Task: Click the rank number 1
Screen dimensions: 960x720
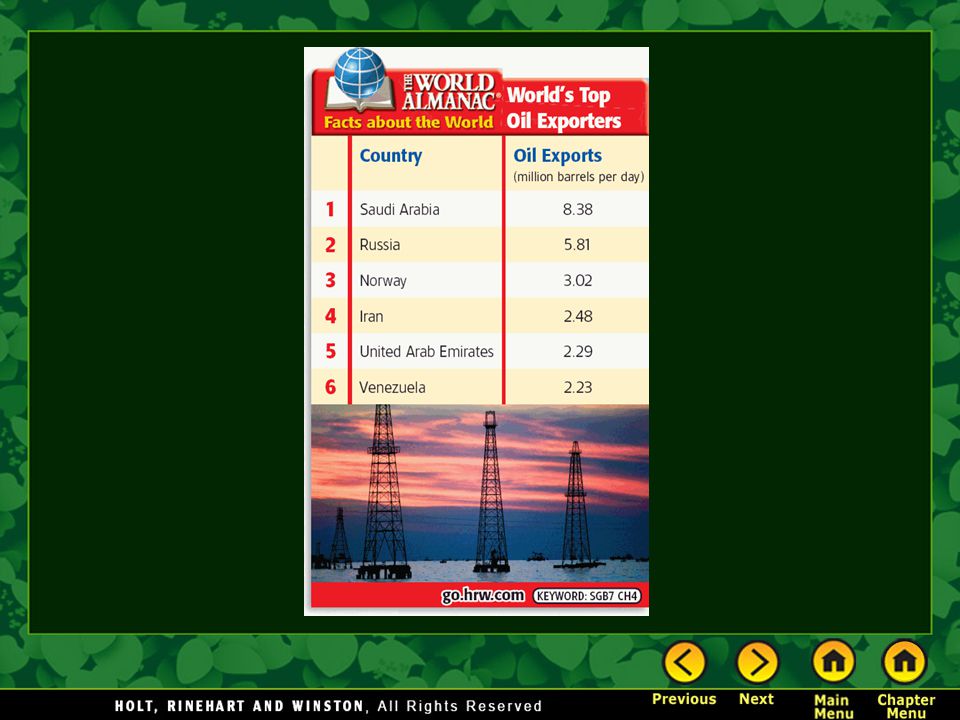Action: (x=331, y=209)
